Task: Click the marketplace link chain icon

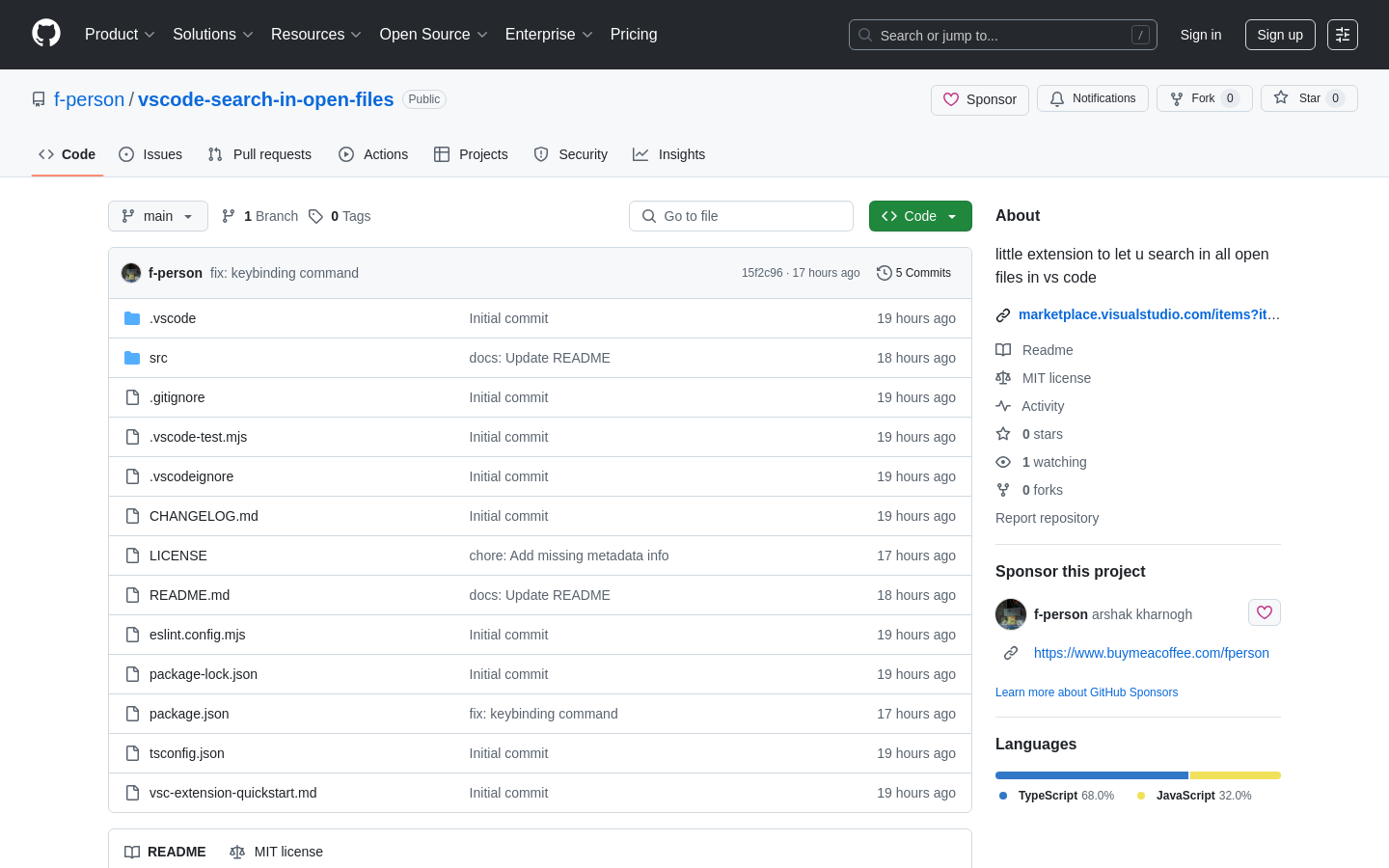Action: tap(1003, 314)
